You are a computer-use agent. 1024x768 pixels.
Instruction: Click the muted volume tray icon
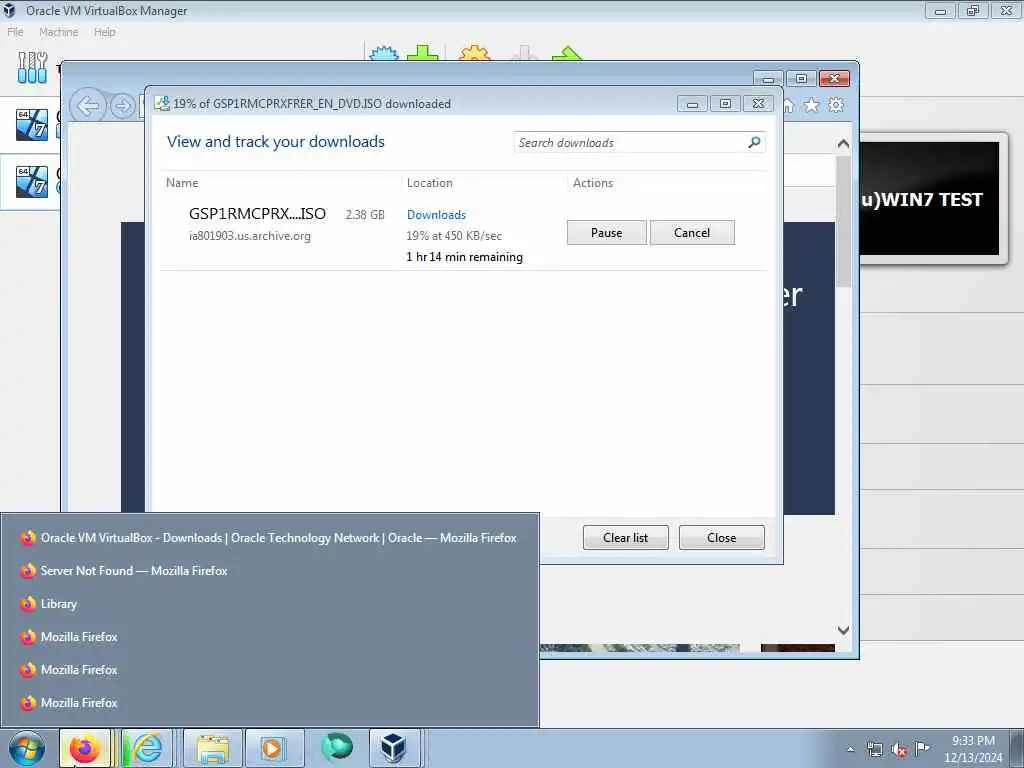click(899, 749)
